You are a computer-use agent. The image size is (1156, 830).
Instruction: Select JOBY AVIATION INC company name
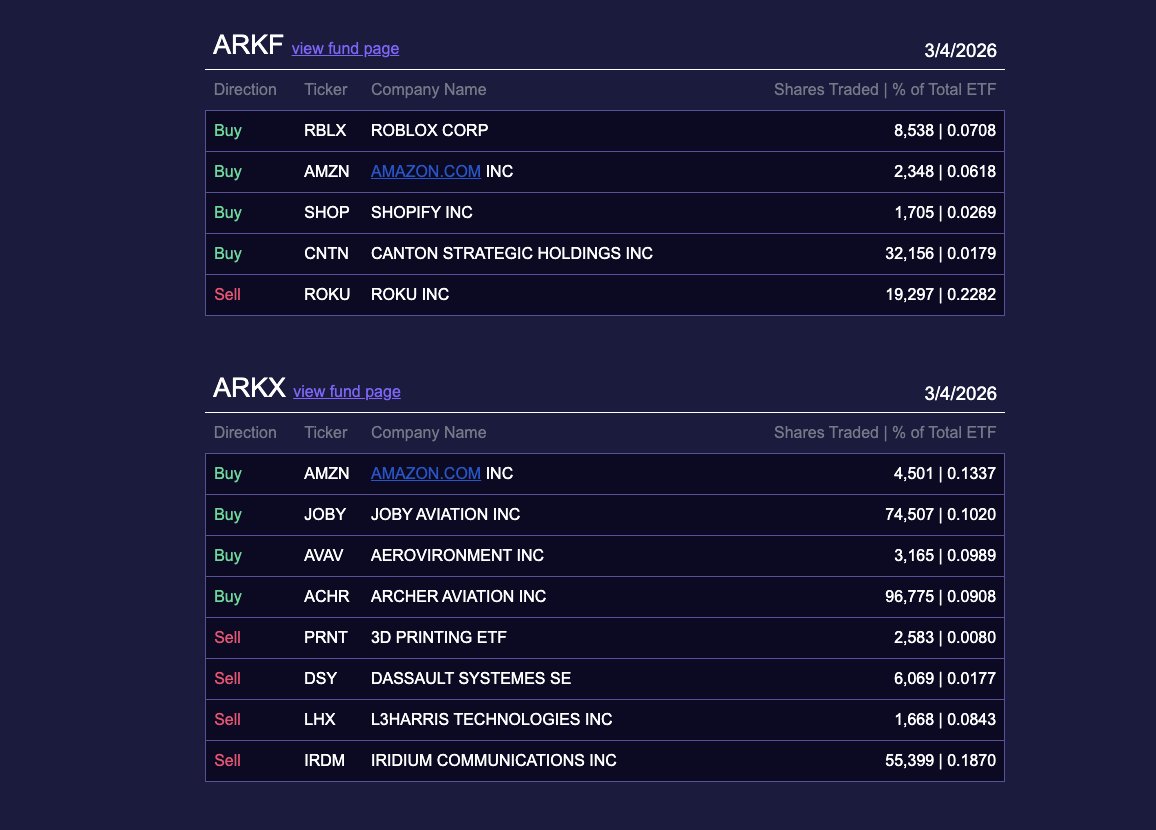click(445, 515)
